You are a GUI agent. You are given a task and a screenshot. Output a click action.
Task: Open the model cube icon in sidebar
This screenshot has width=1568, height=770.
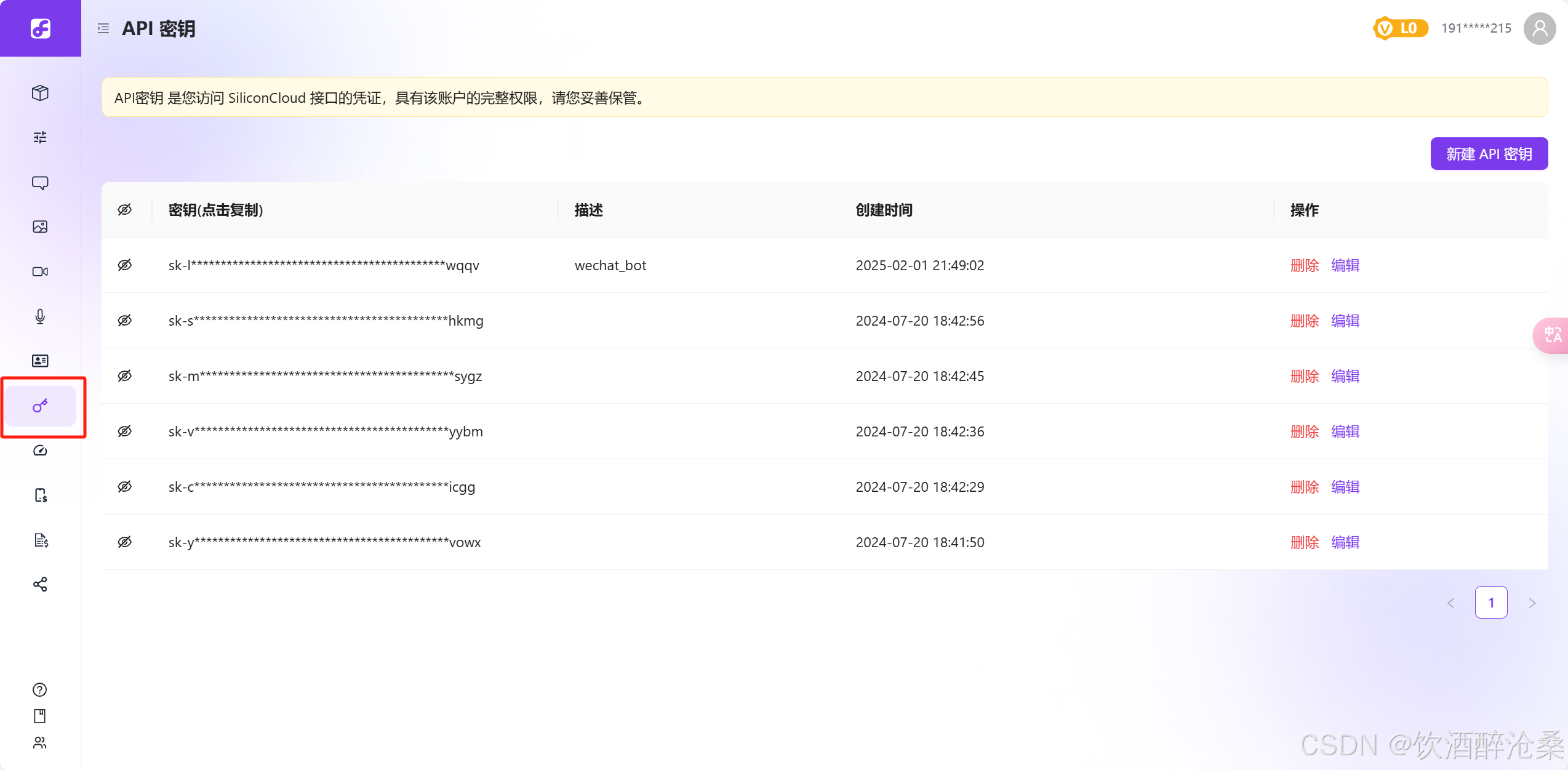[x=40, y=93]
